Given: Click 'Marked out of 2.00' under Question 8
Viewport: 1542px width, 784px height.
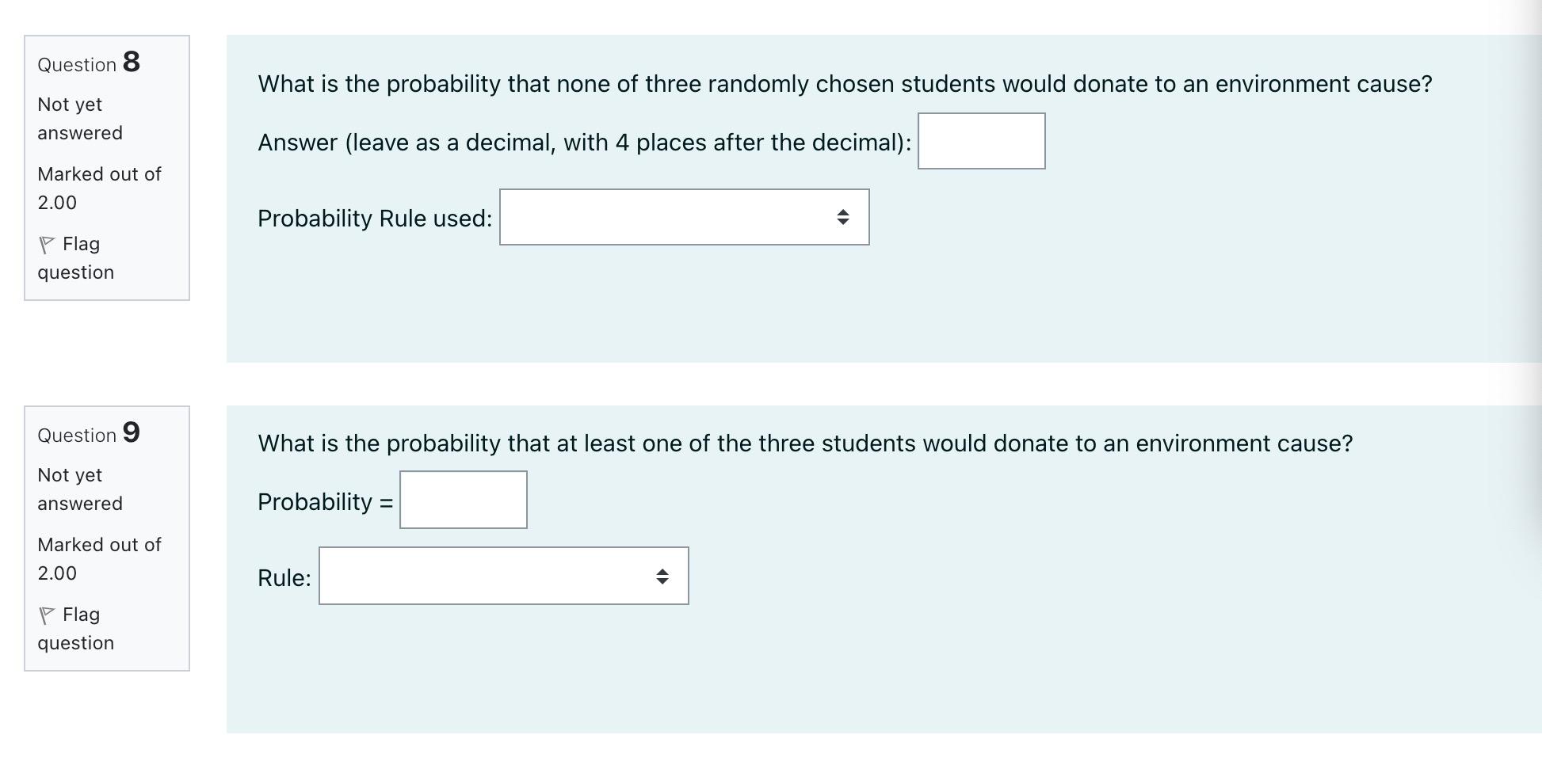Looking at the screenshot, I should 98,188.
